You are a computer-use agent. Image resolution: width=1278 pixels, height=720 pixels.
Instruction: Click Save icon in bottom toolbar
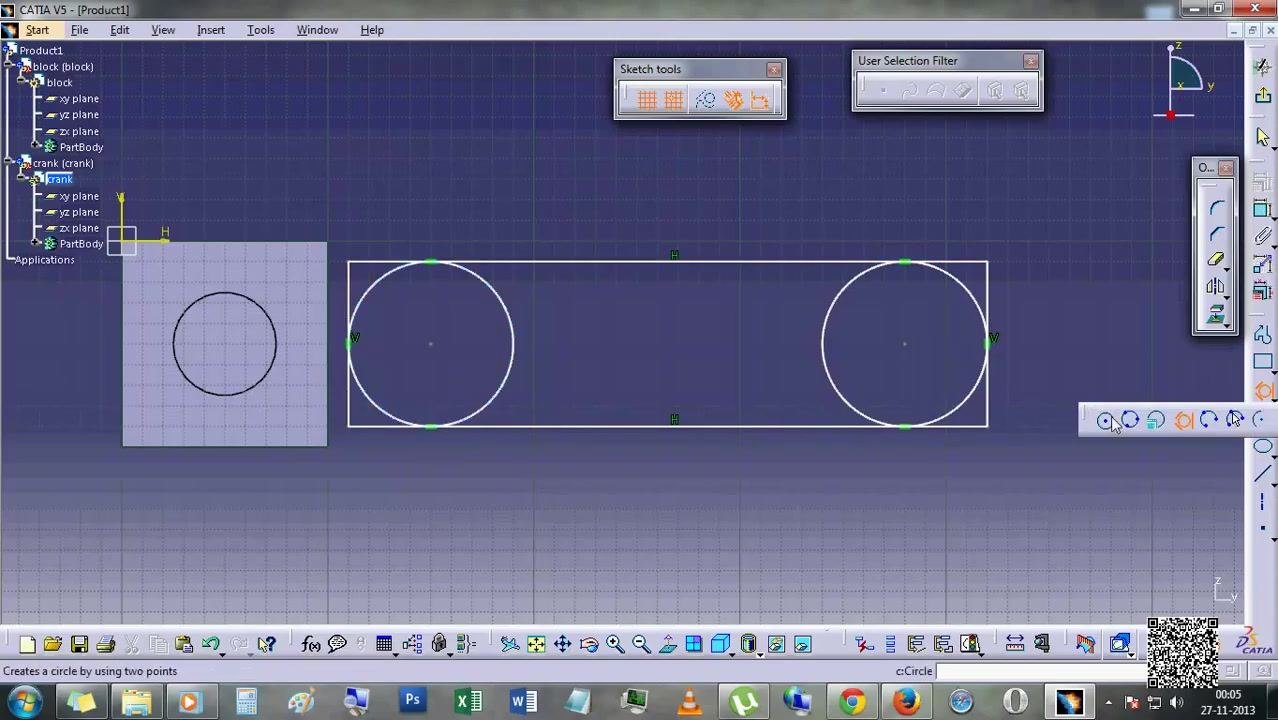79,644
